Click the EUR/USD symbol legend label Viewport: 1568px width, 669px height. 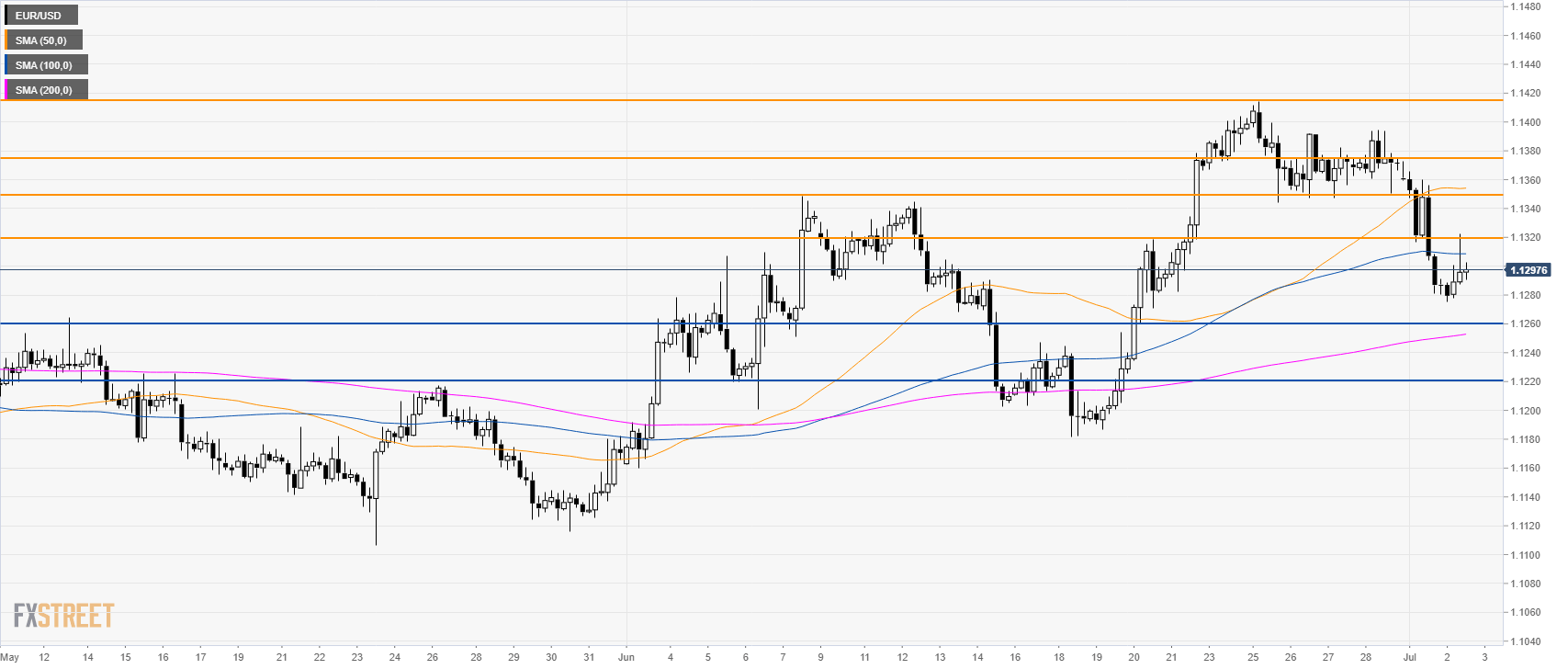pos(40,16)
